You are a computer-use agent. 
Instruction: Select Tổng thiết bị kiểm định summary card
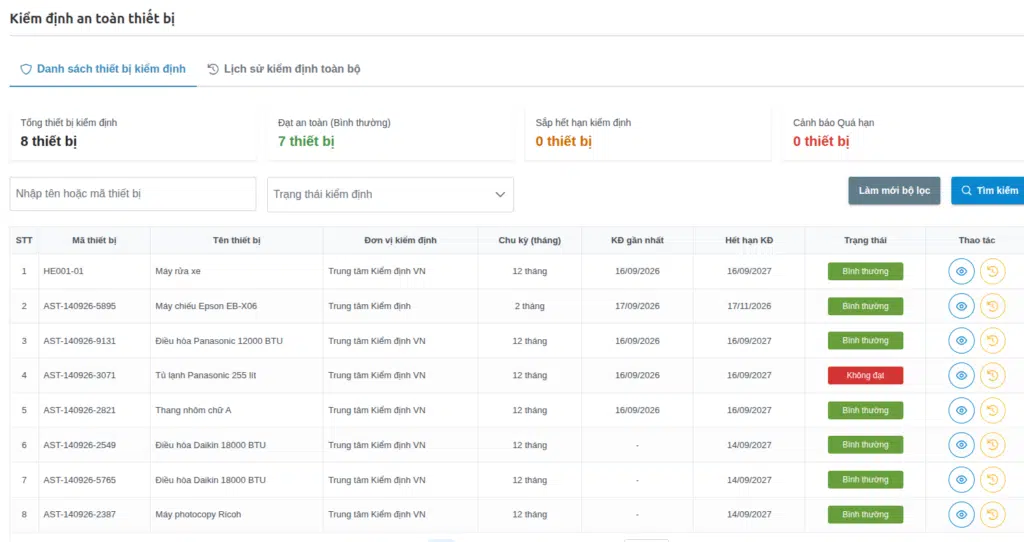pos(133,133)
